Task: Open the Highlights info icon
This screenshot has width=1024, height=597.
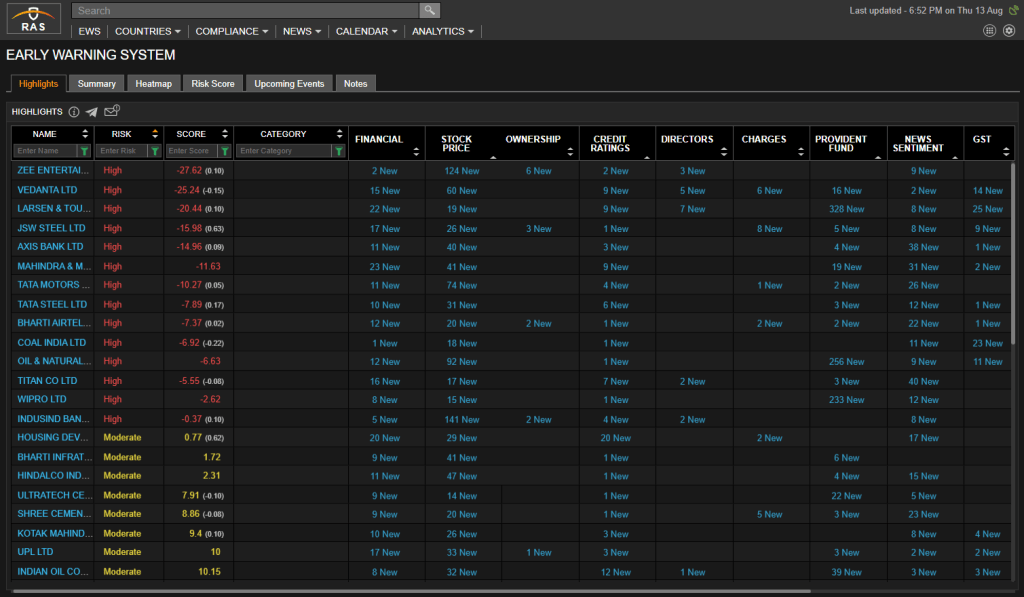Action: [x=74, y=112]
